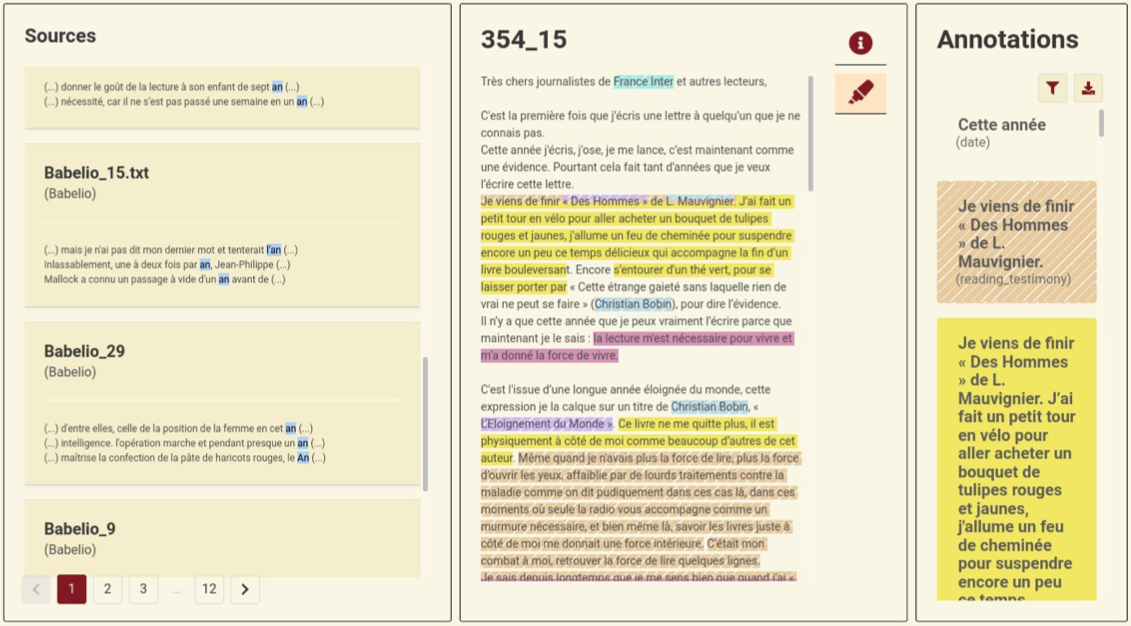This screenshot has width=1131, height=626.
Task: Select current page 1 button
Action: point(71,589)
